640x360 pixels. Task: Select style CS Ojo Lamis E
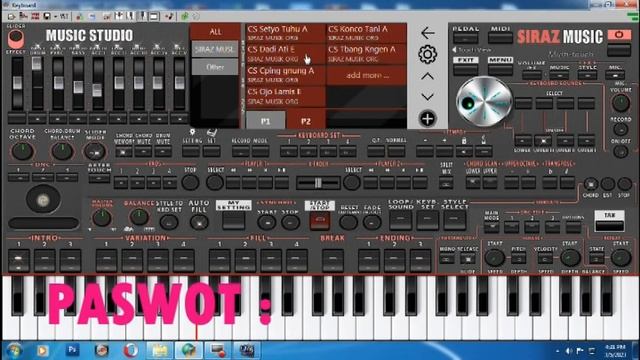click(285, 96)
